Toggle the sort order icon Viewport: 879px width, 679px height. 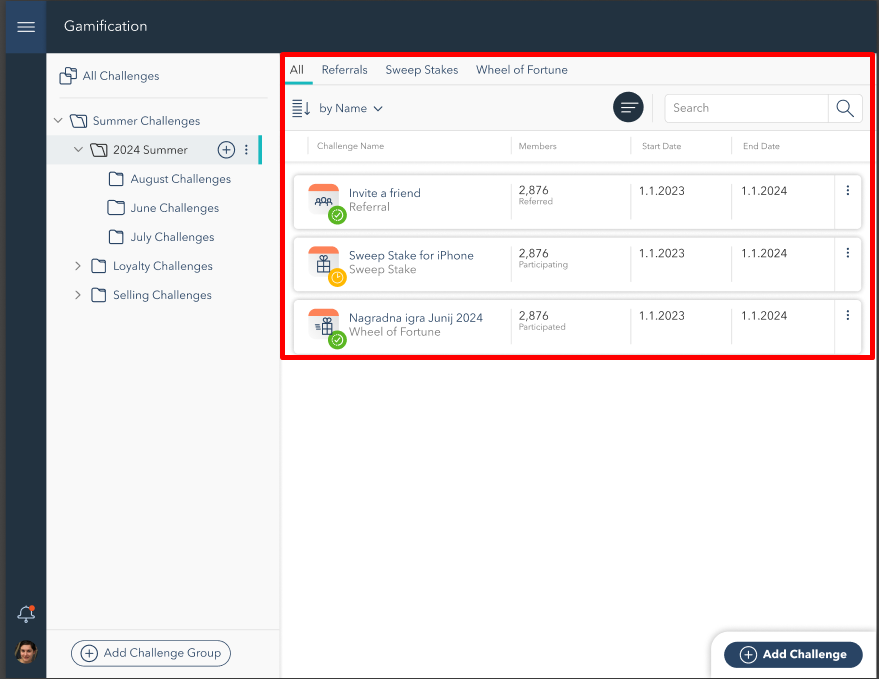(x=301, y=108)
